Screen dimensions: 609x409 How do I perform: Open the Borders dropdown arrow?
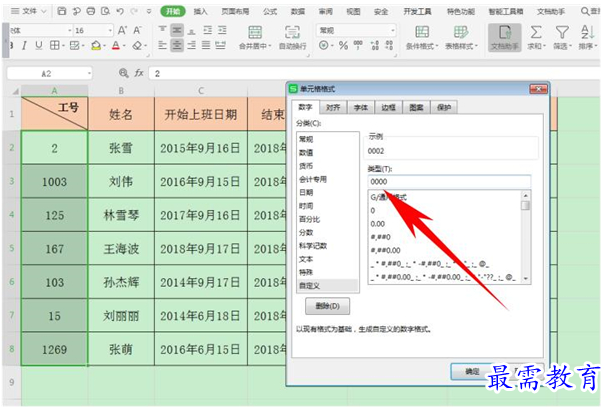(x=63, y=46)
